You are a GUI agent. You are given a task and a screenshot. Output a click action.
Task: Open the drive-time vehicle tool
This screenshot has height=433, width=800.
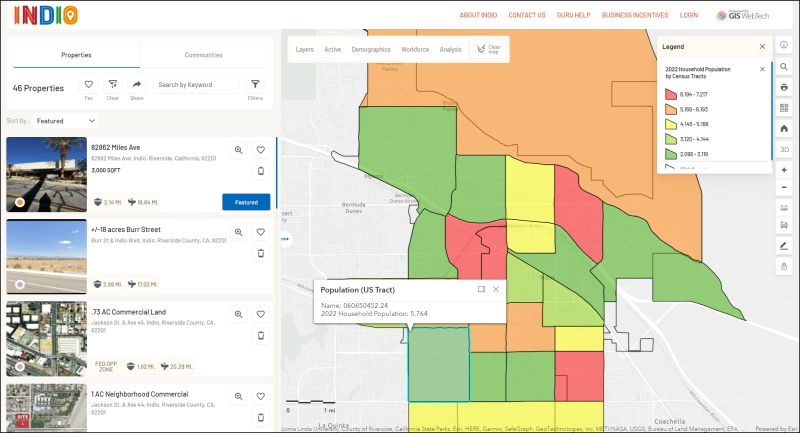(x=784, y=225)
